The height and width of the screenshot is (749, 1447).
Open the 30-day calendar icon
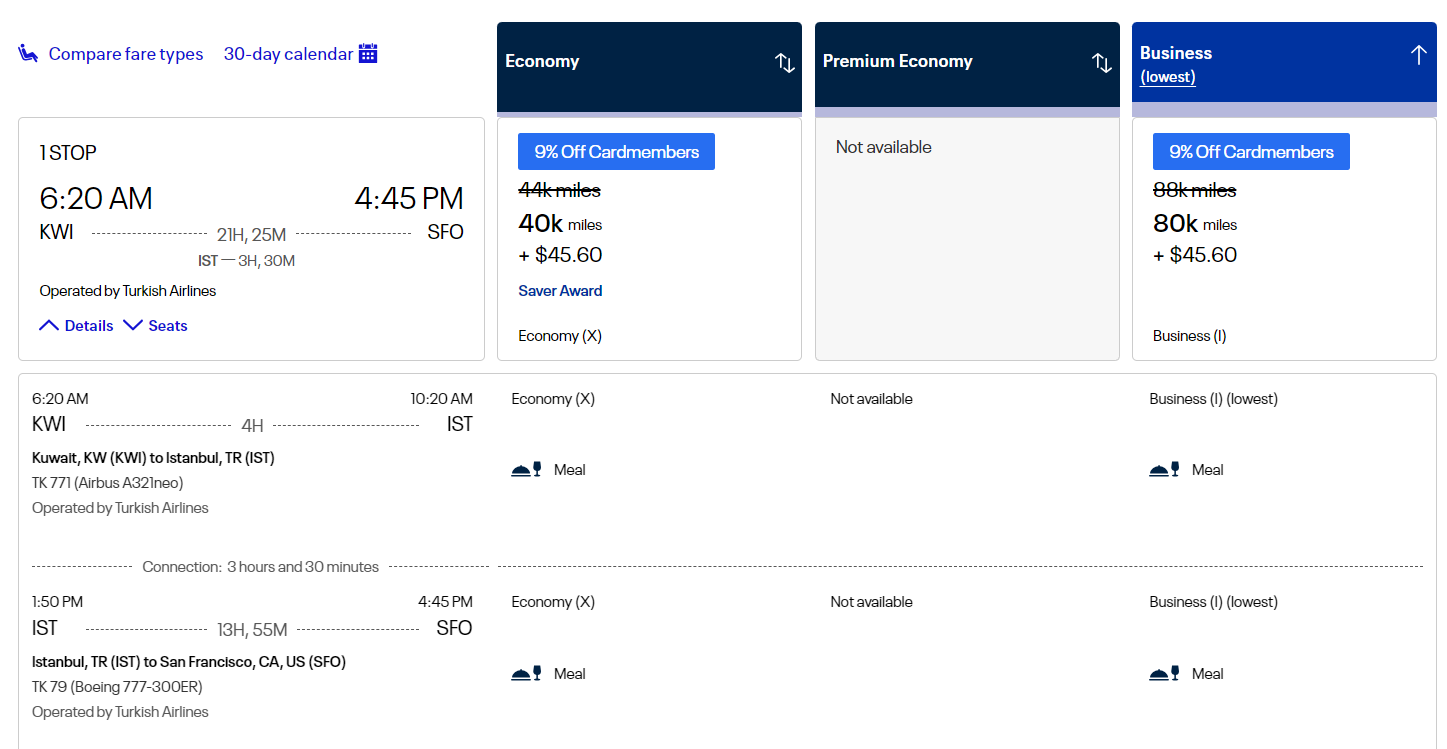368,53
